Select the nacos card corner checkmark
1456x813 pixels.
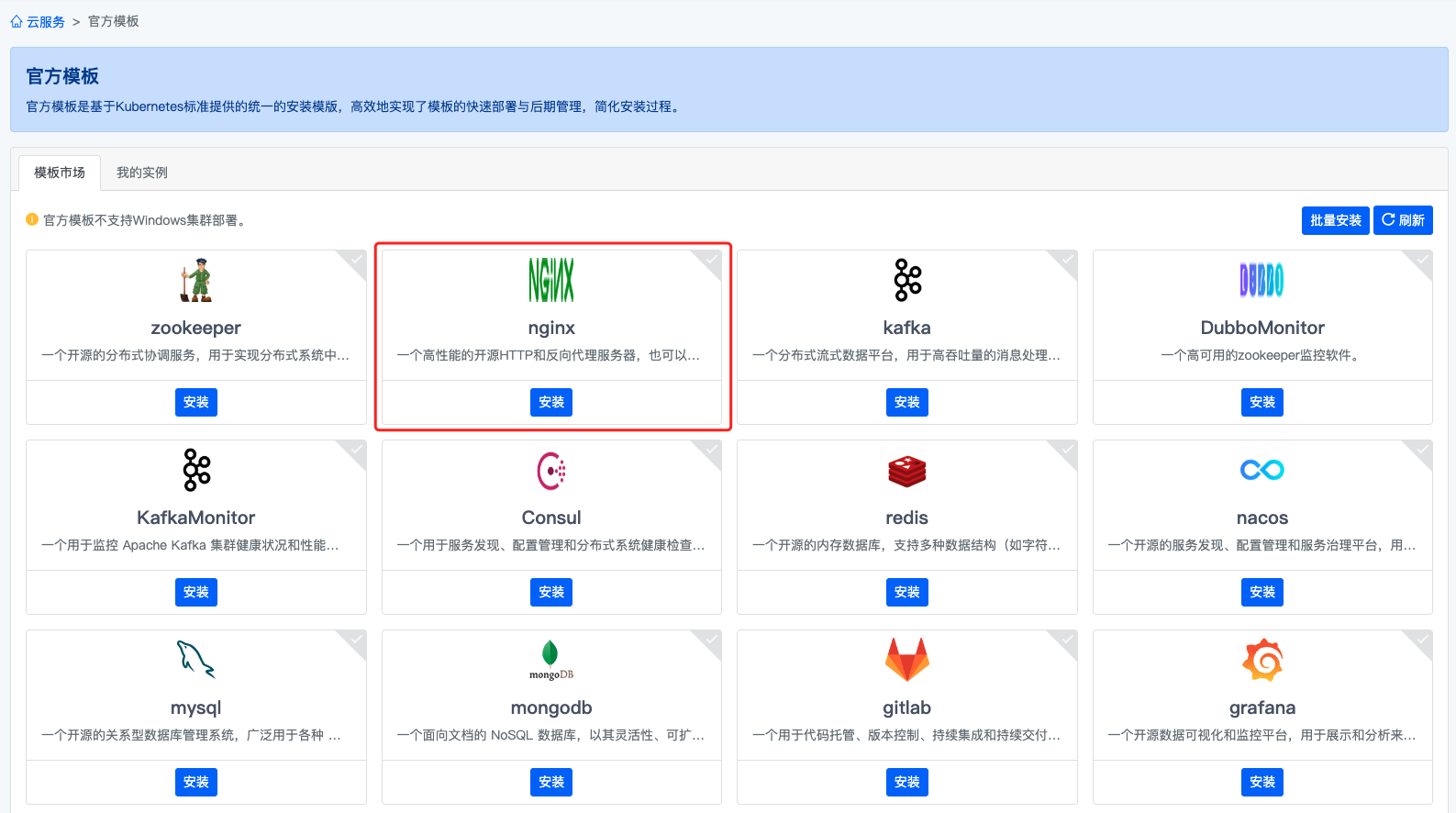[1422, 451]
